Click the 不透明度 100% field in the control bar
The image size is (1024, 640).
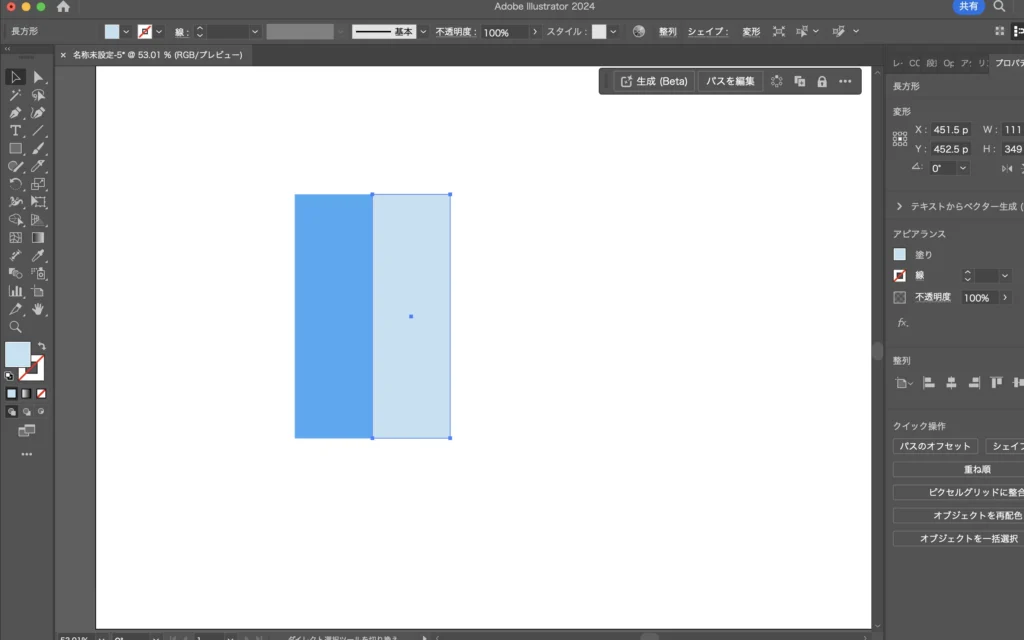tap(504, 32)
